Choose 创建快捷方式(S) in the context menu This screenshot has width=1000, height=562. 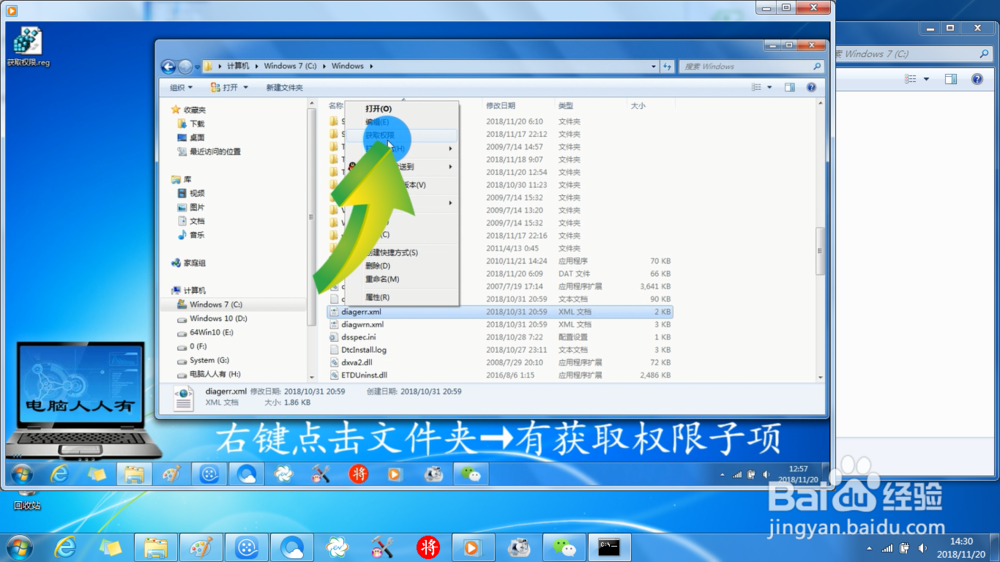[x=392, y=253]
